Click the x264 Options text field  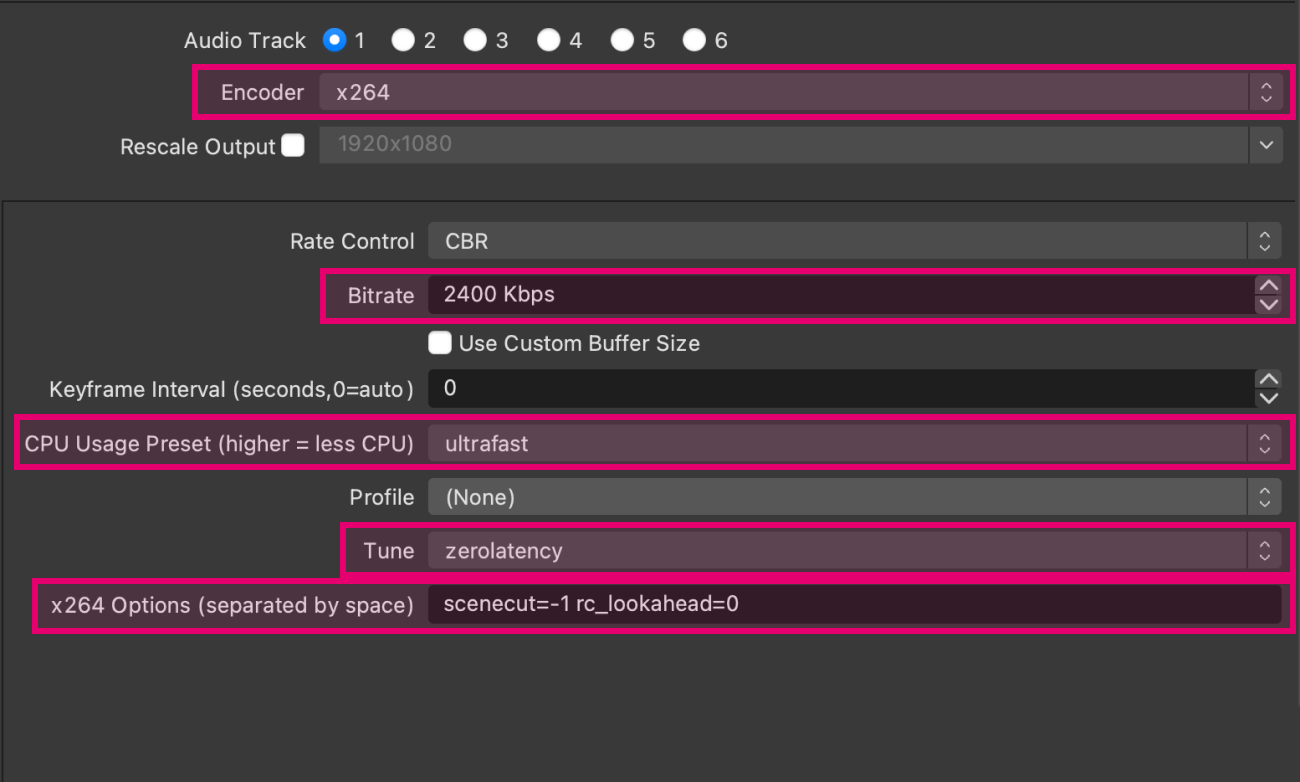pos(853,604)
